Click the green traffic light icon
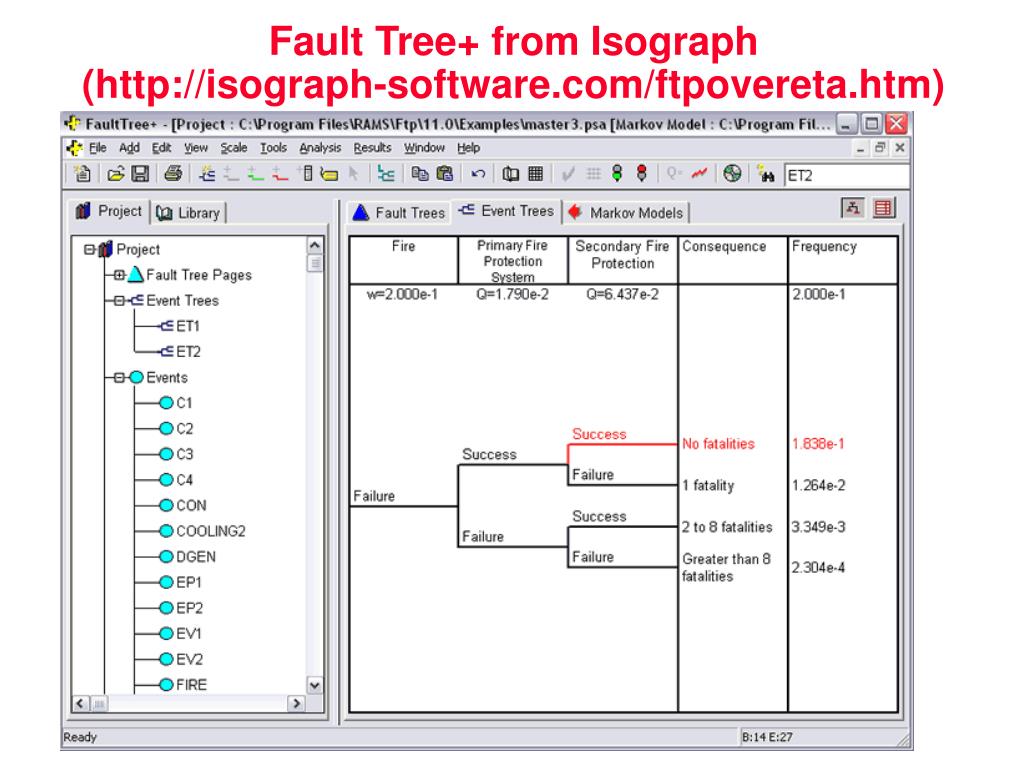The width and height of the screenshot is (1024, 768). point(617,174)
